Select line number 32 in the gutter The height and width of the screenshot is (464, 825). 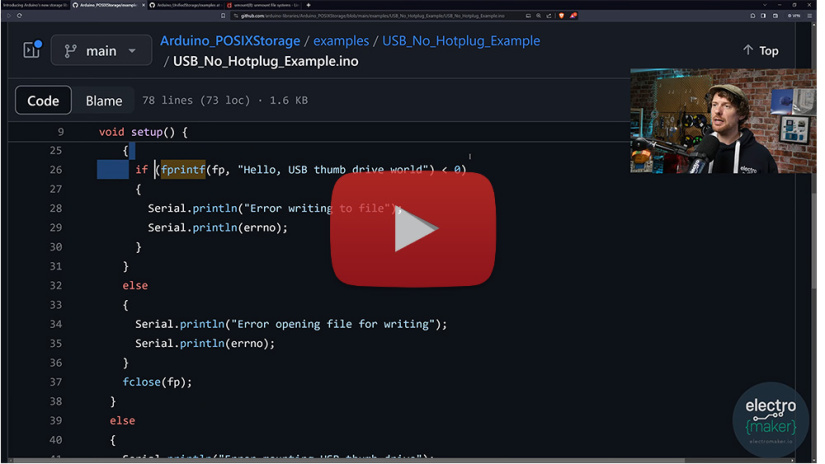(x=56, y=286)
